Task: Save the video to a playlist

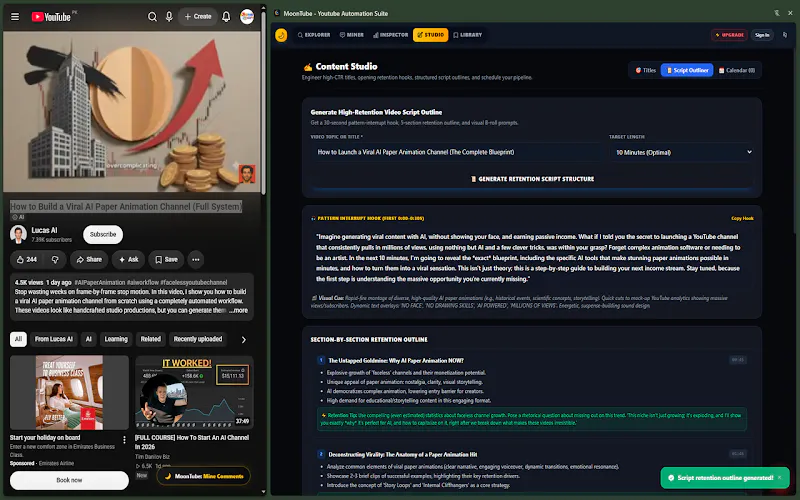Action: coord(166,259)
